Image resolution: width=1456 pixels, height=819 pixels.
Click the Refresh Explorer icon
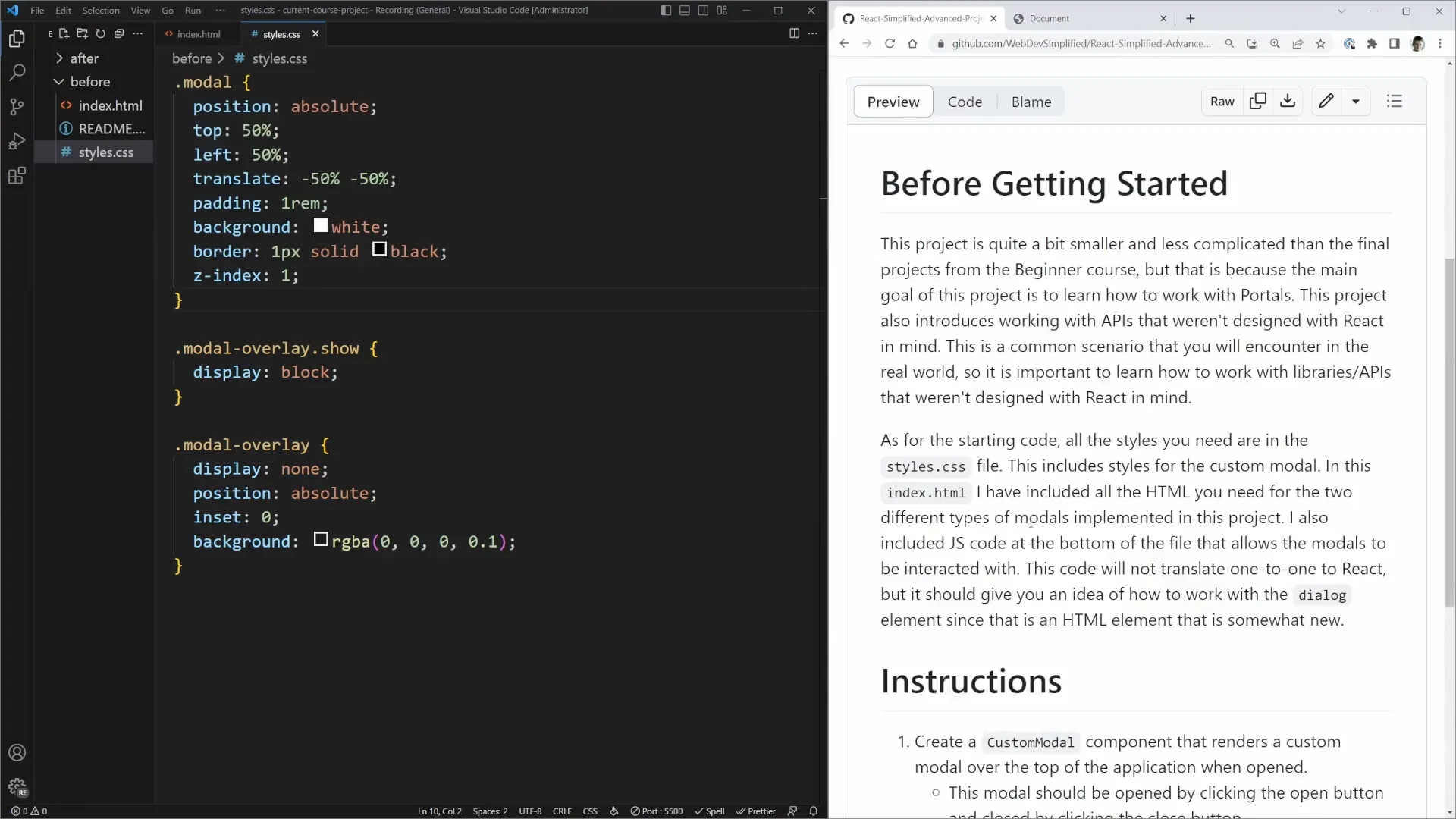pyautogui.click(x=101, y=33)
